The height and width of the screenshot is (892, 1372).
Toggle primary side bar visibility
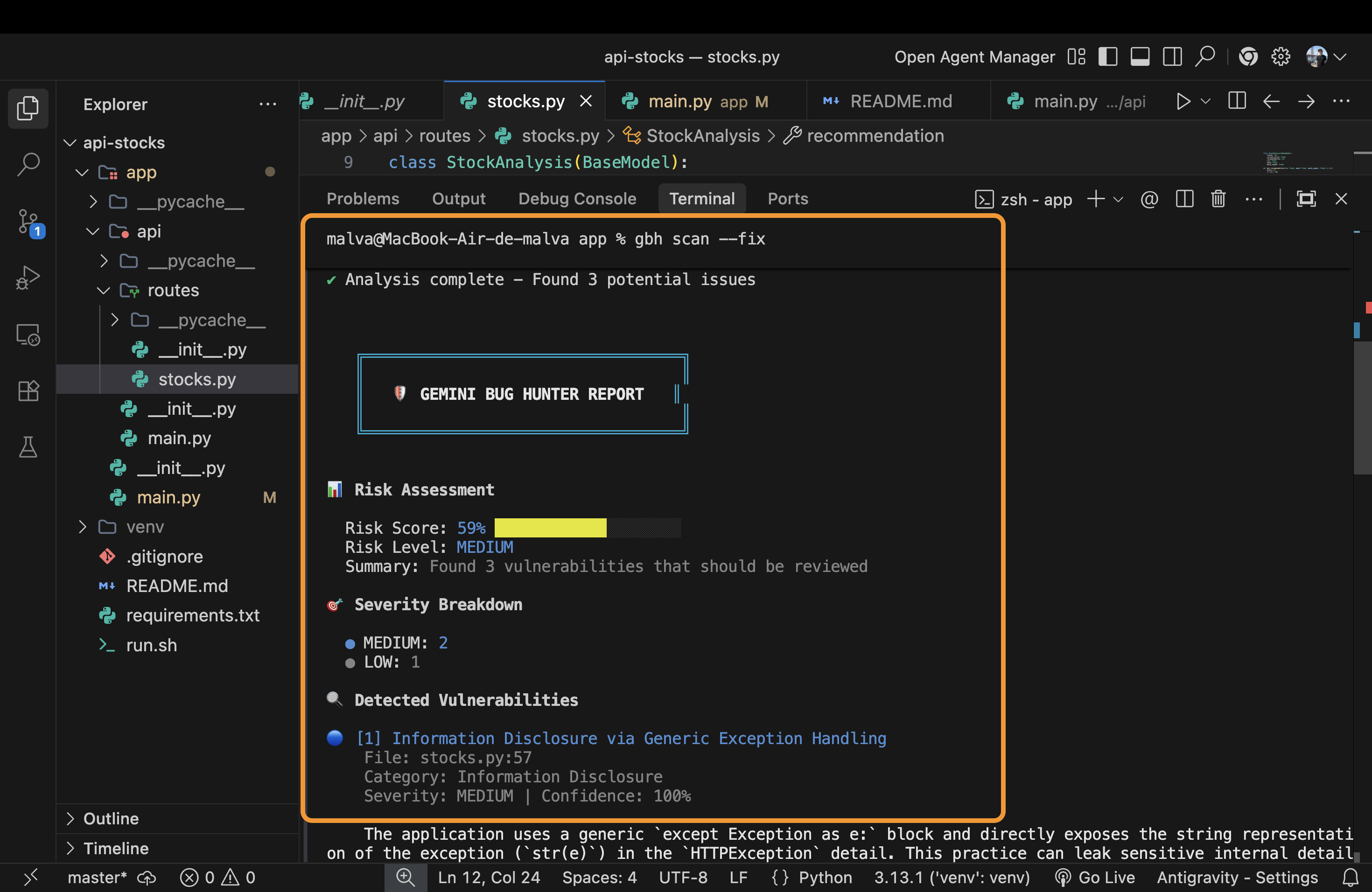click(x=1107, y=56)
